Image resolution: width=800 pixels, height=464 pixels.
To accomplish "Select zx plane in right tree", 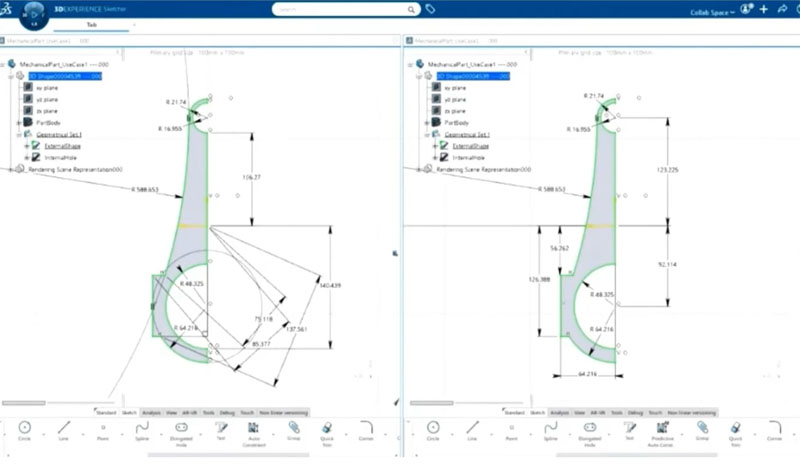I will [455, 111].
